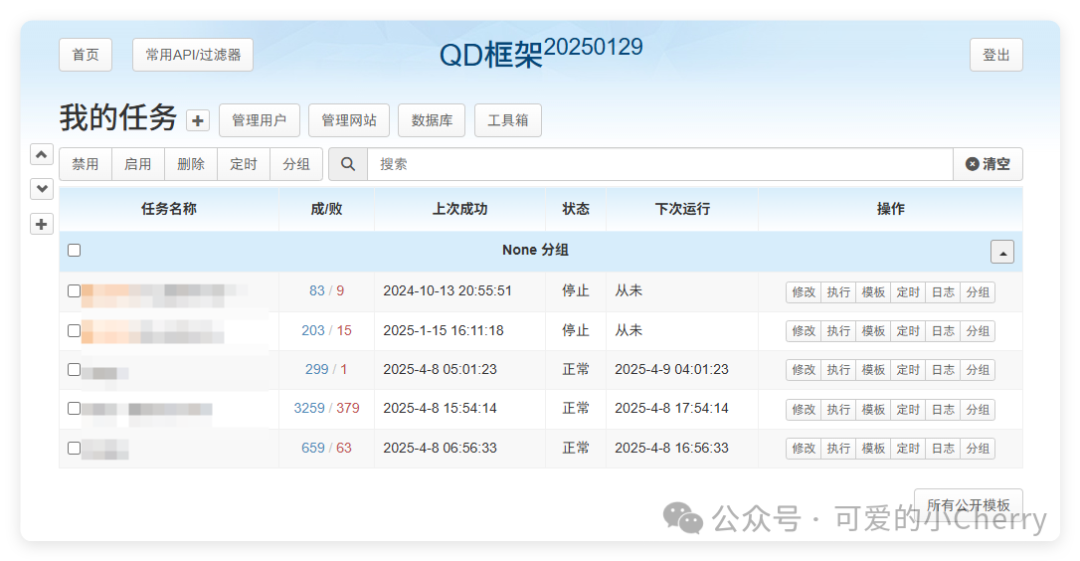
Task: Click 禁用 in the task toolbar
Action: [85, 164]
